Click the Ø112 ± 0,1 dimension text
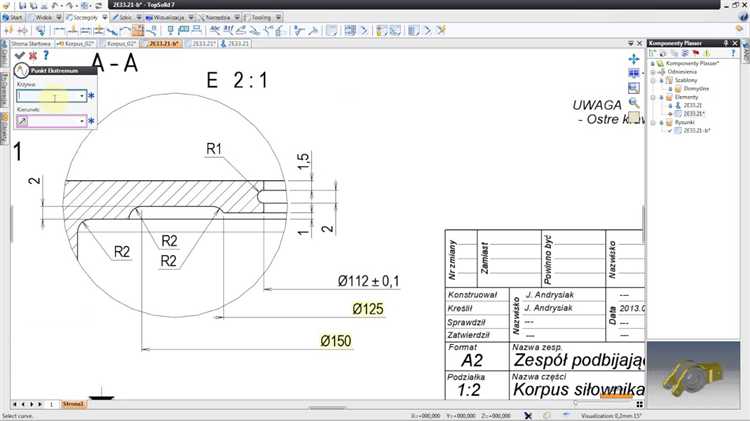The height and width of the screenshot is (421, 750). tap(368, 281)
